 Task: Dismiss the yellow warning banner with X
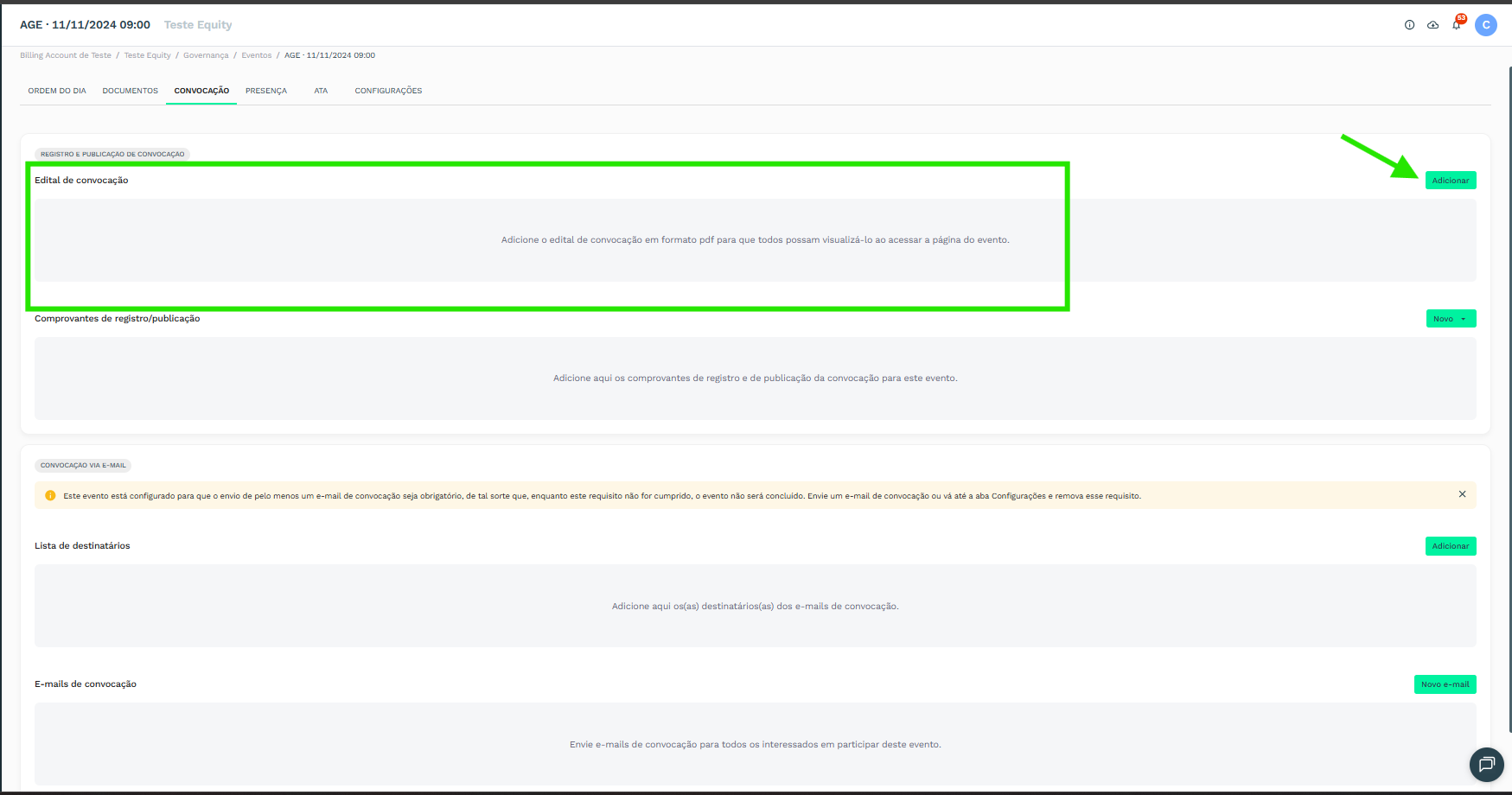(x=1462, y=494)
